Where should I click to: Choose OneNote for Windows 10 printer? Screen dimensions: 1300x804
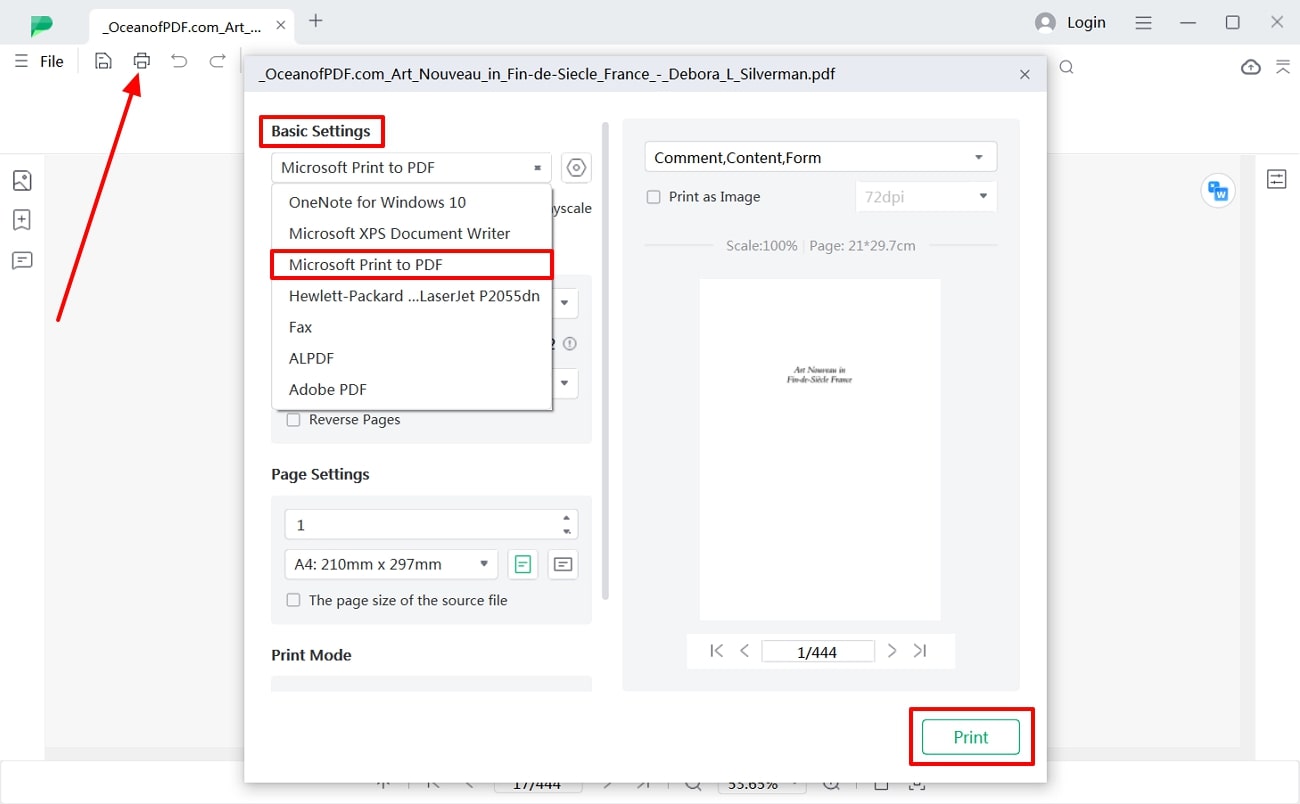point(411,202)
